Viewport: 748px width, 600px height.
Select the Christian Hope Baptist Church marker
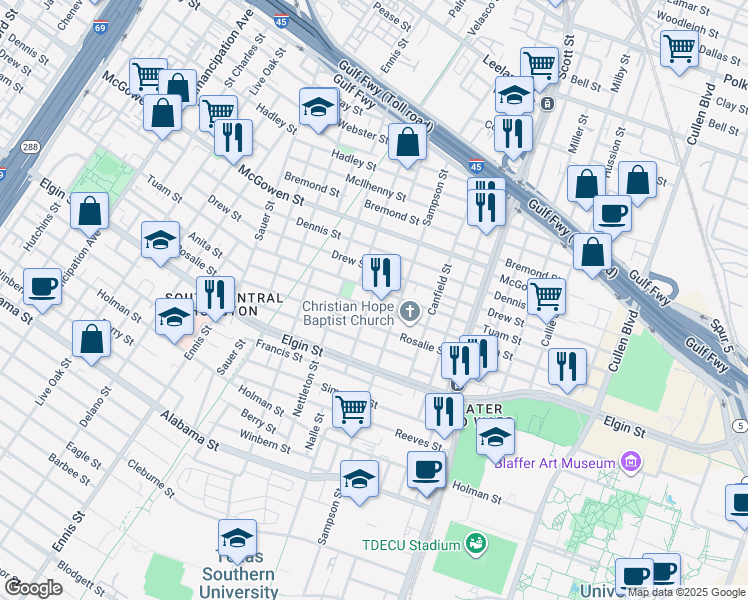click(x=409, y=313)
